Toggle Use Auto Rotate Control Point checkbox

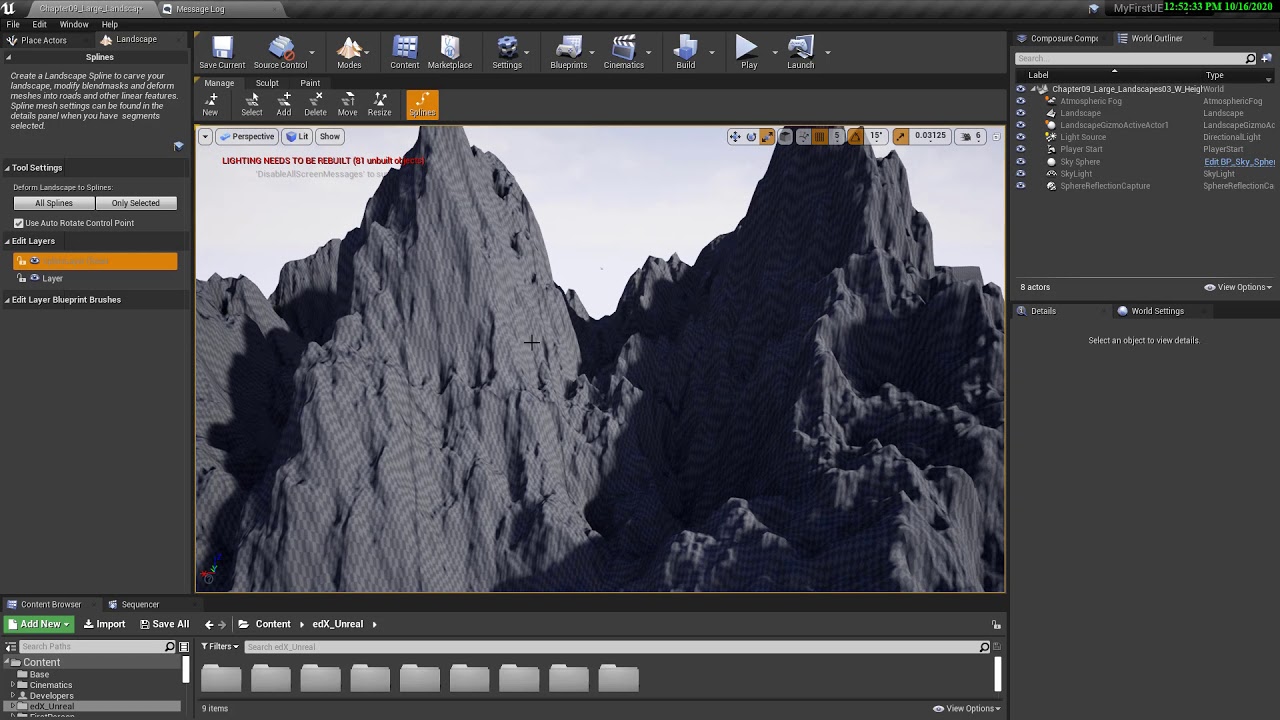(18, 223)
